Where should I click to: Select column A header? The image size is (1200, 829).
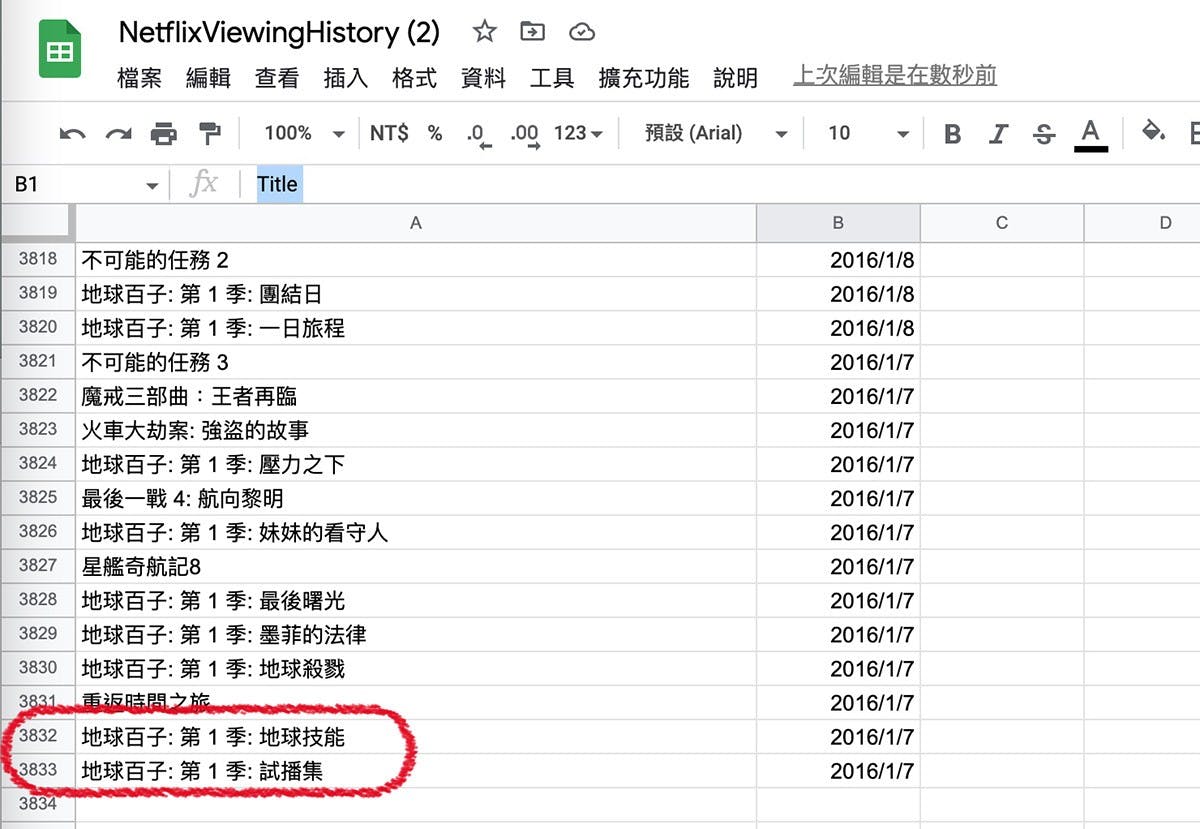(416, 223)
